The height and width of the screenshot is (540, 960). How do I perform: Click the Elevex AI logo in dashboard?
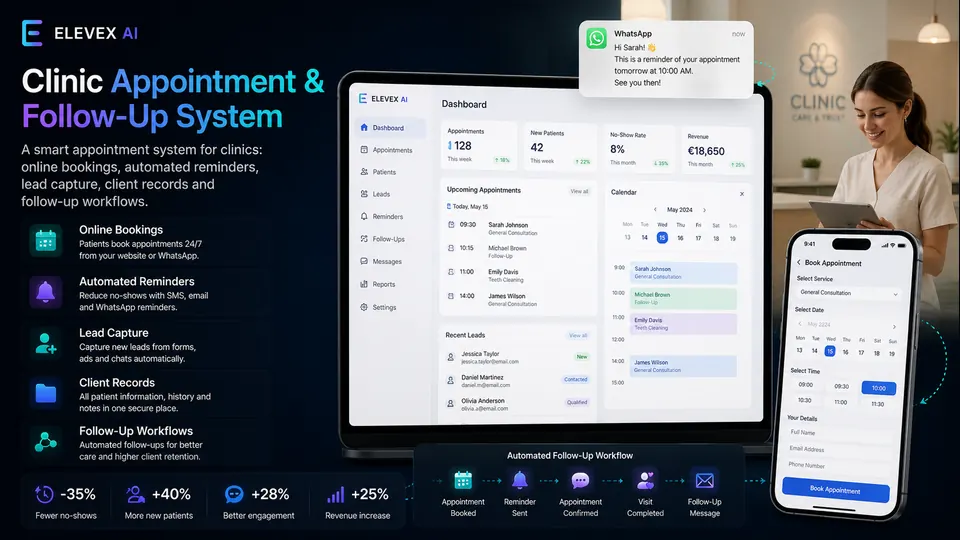pyautogui.click(x=383, y=99)
